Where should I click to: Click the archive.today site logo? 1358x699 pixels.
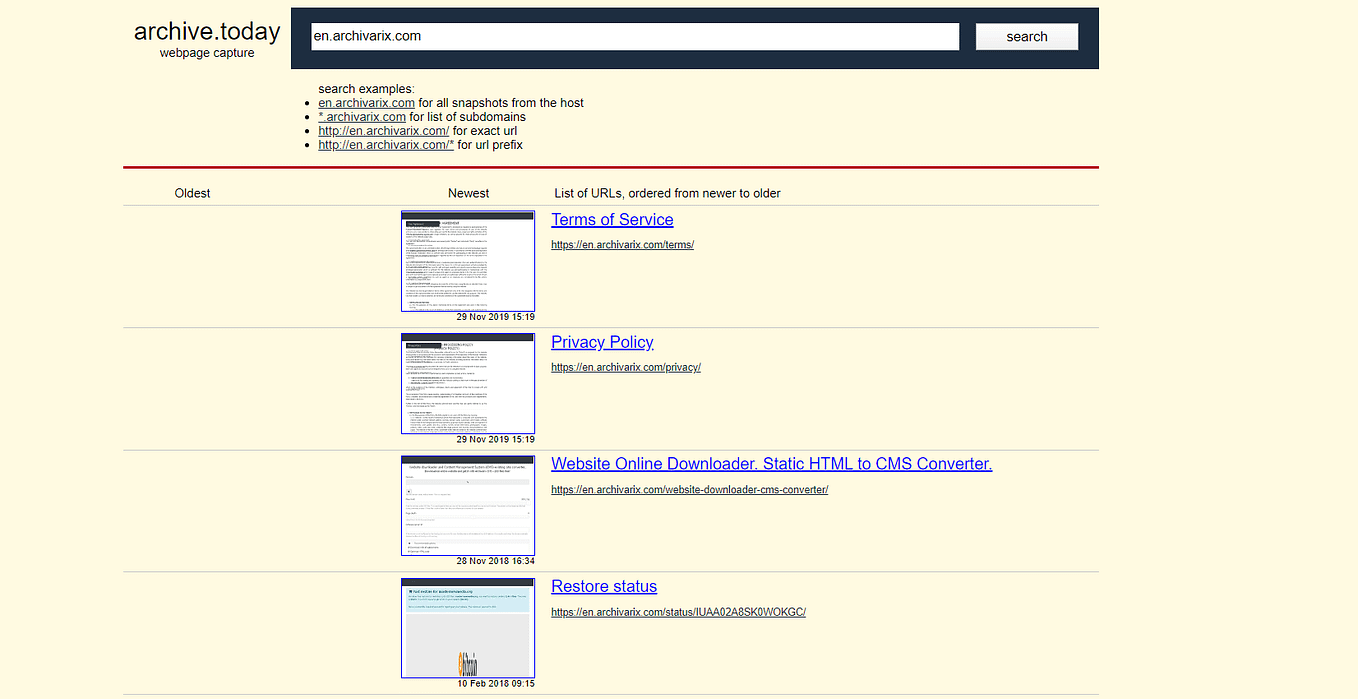click(x=207, y=32)
